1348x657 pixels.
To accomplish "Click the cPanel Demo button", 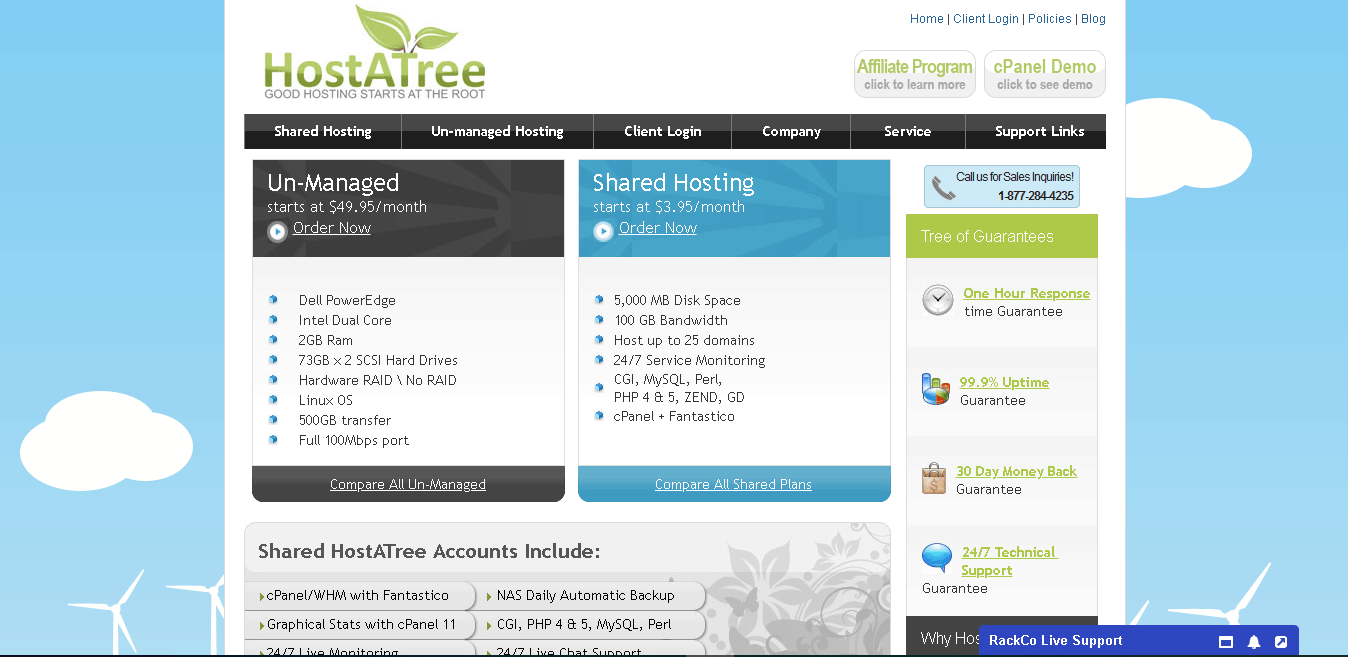I will 1045,74.
